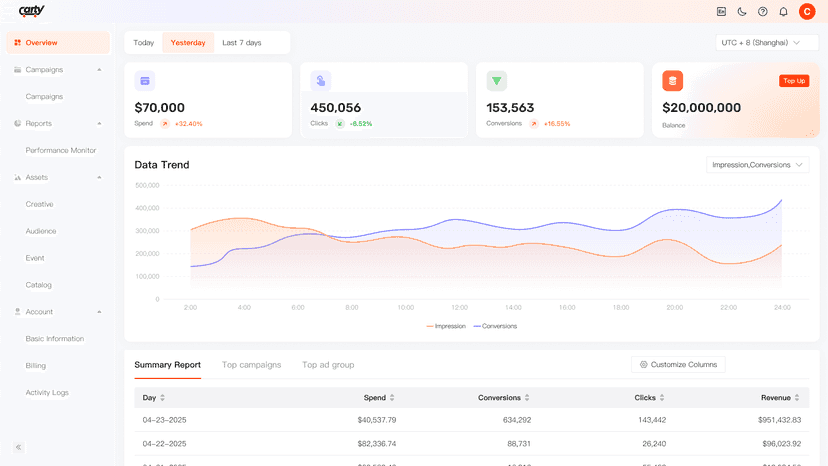The height and width of the screenshot is (466, 828).
Task: Switch to Top ad group tab
Action: (328, 365)
